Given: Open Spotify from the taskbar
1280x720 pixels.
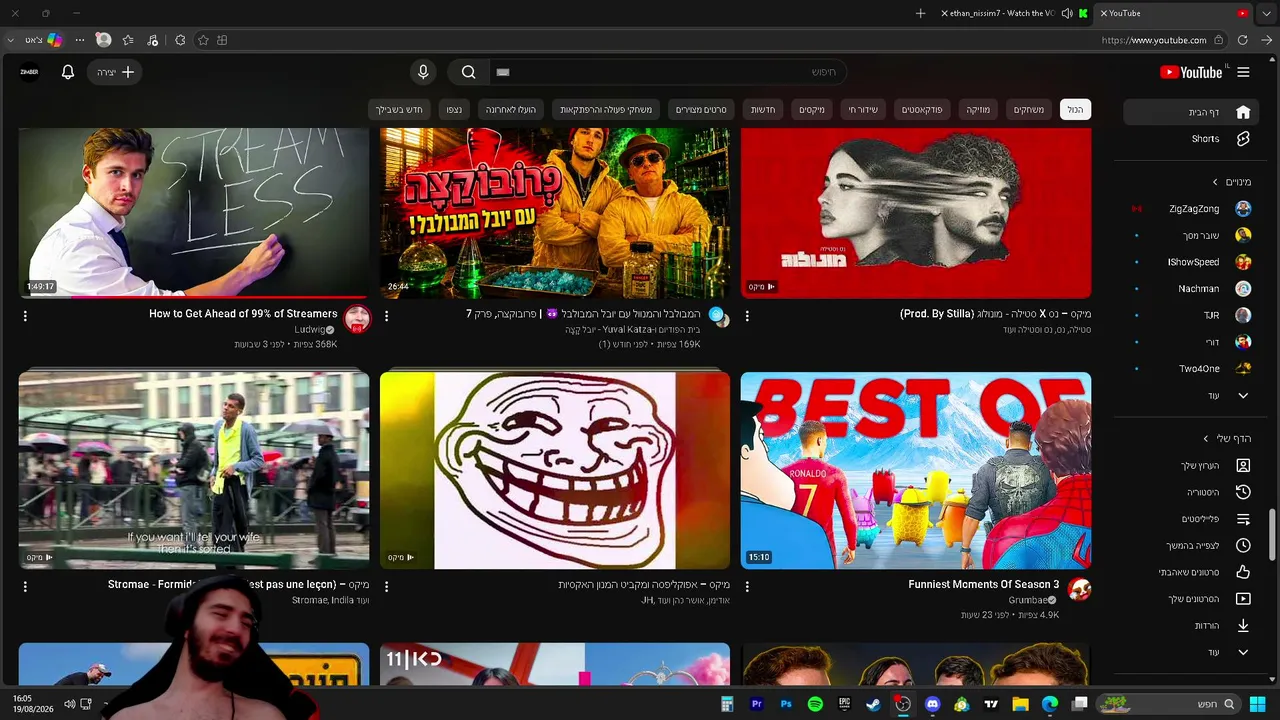Looking at the screenshot, I should 815,704.
